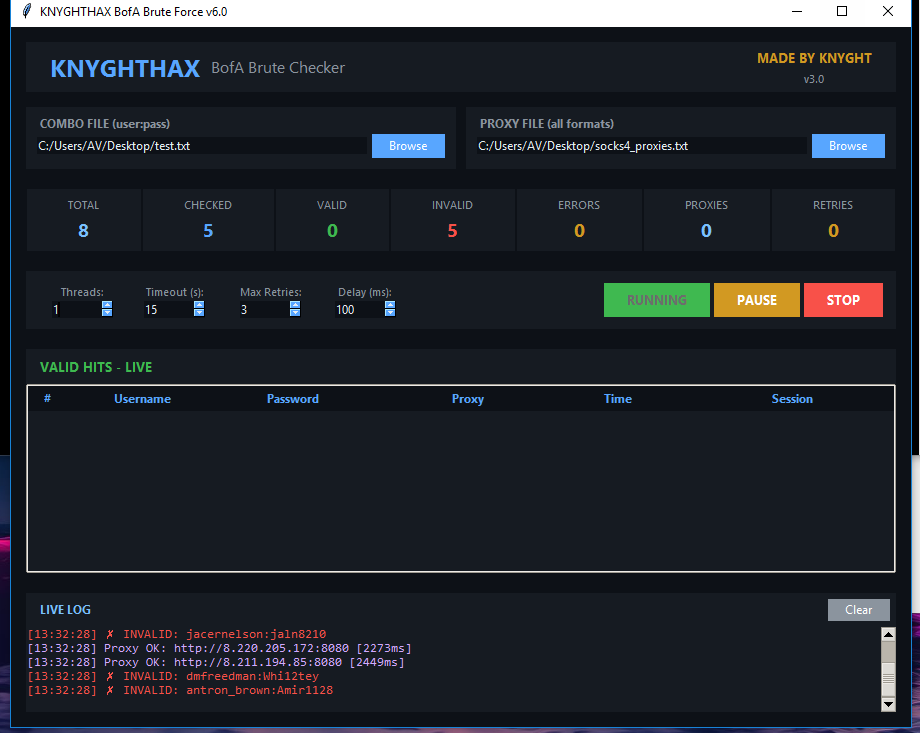
Task: Decrease the Threads value with down arrow
Action: pos(107,313)
